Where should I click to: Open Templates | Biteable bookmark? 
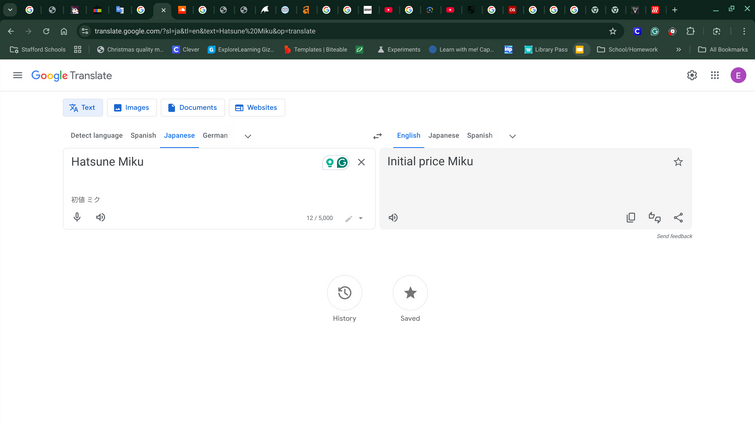pyautogui.click(x=316, y=50)
